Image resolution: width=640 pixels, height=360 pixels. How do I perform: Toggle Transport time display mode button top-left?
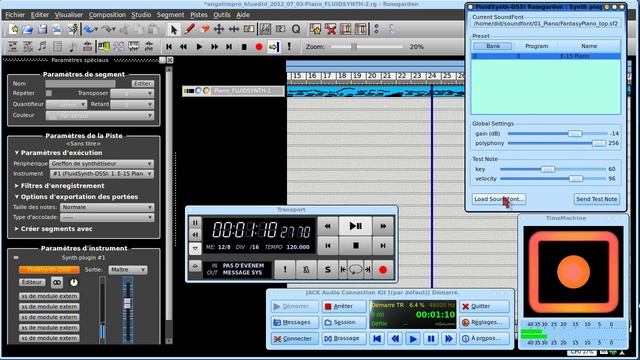tap(195, 223)
